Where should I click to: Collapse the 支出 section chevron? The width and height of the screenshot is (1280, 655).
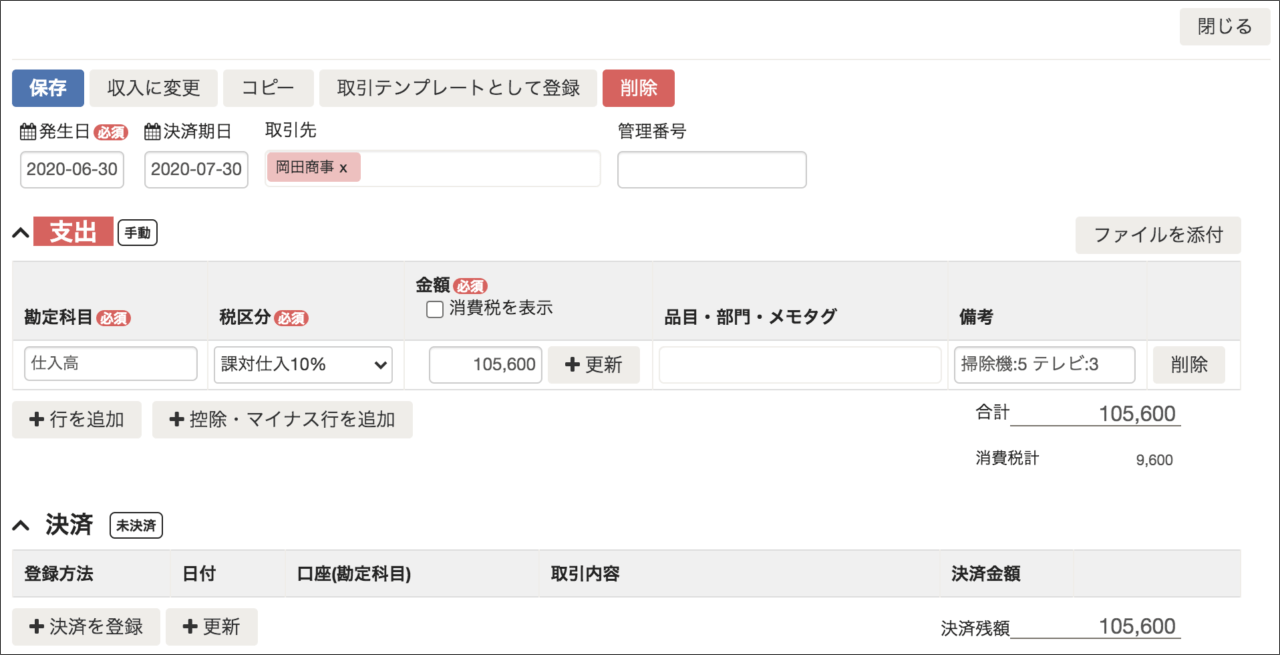(20, 233)
